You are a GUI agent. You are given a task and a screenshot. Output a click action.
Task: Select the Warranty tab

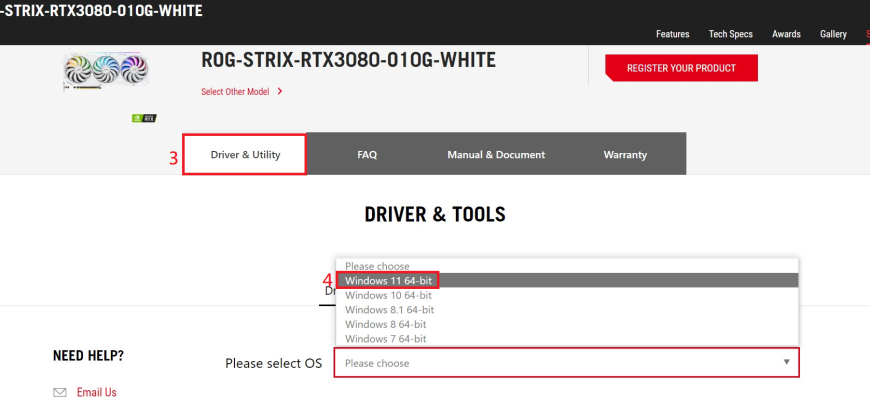(x=625, y=155)
